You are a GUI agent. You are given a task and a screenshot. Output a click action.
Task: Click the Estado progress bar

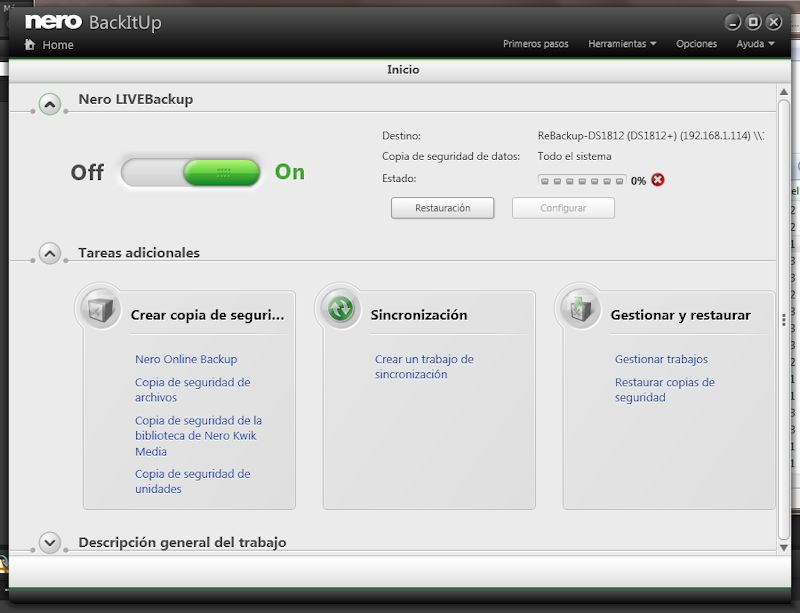582,181
